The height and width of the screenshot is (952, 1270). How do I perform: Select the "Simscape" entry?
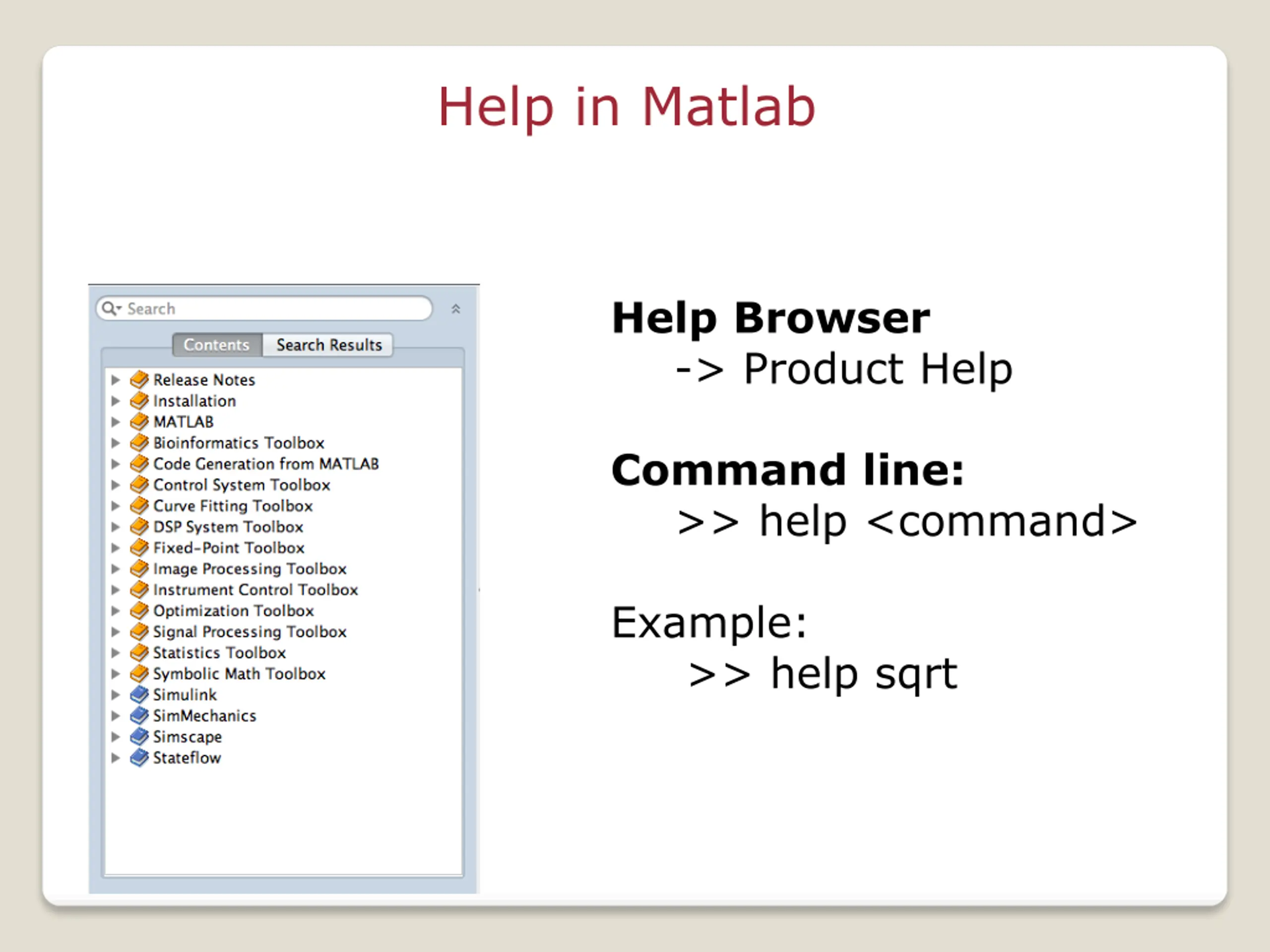point(187,737)
